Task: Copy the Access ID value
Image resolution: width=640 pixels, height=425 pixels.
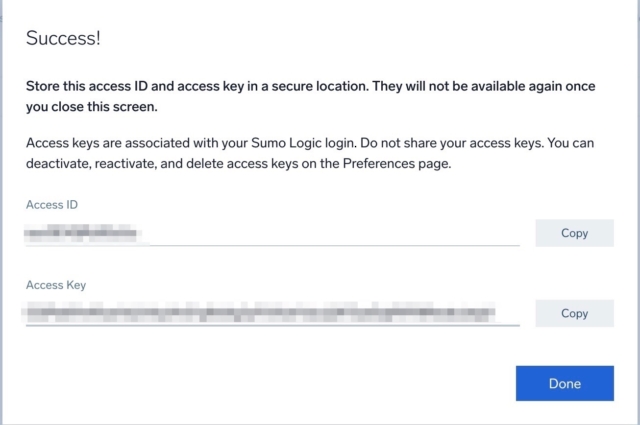Action: click(x=574, y=233)
